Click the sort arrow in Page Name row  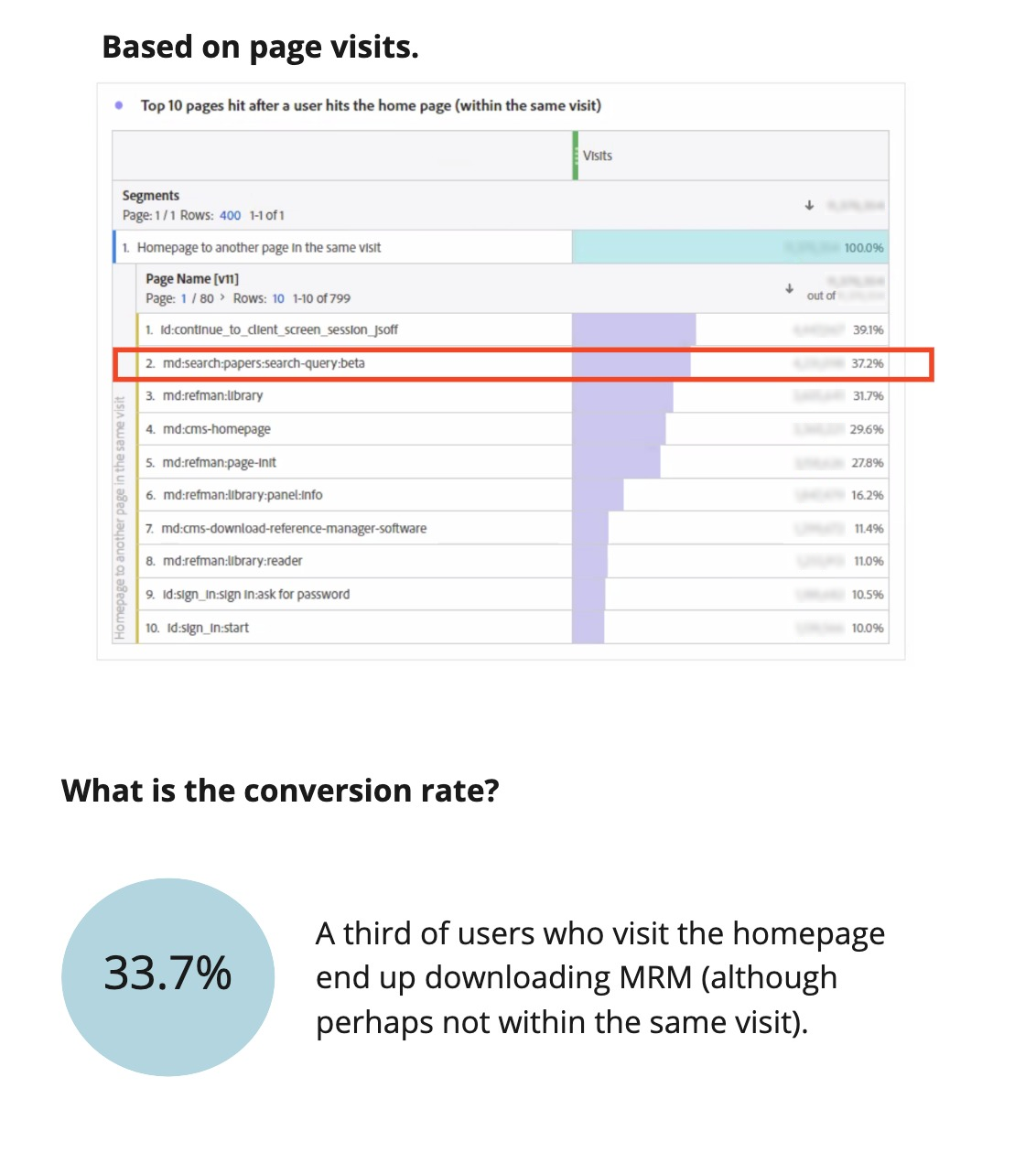789,288
